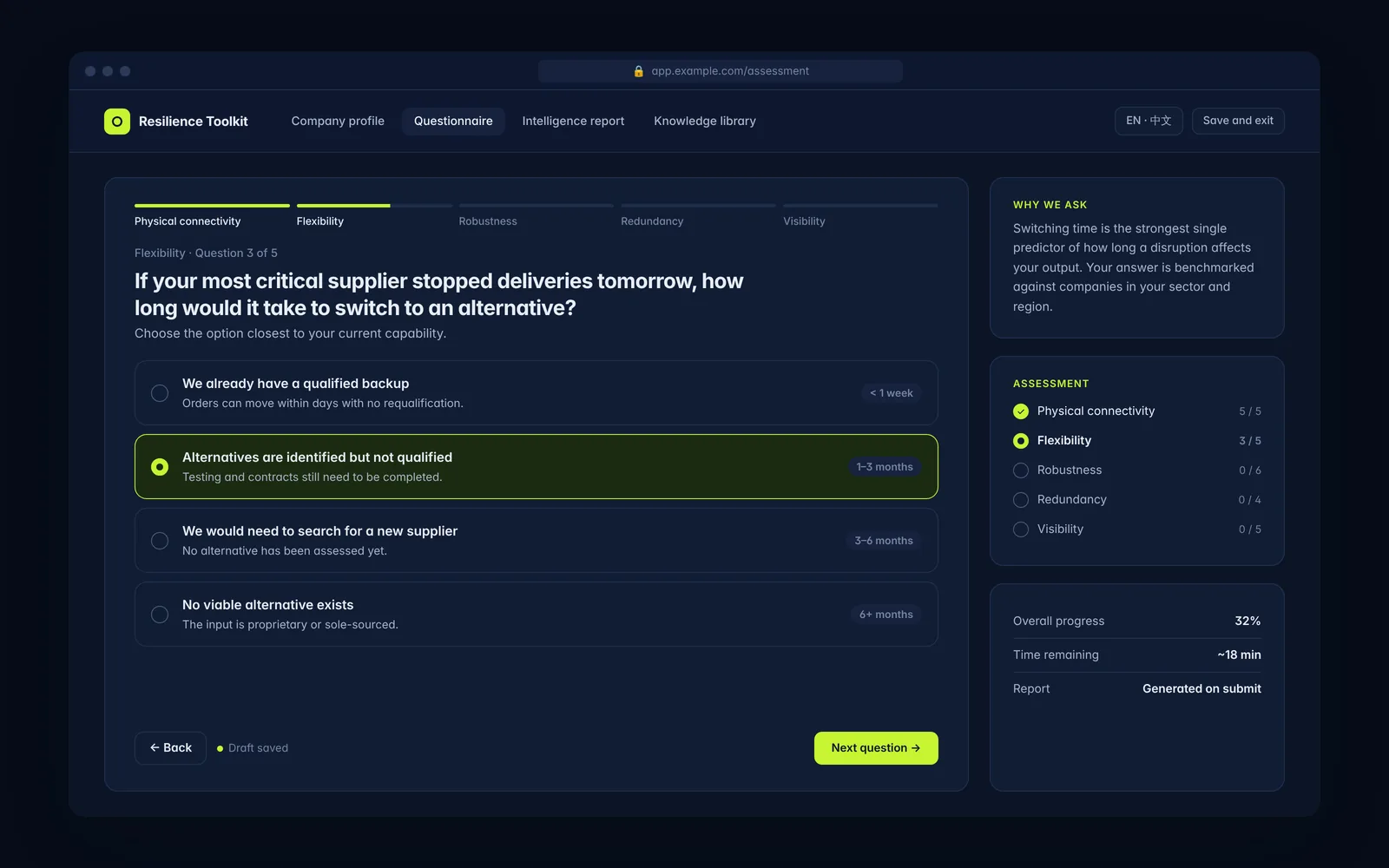Click 'Flexibility · Question 3 of 5' label
This screenshot has width=1389, height=868.
206,253
